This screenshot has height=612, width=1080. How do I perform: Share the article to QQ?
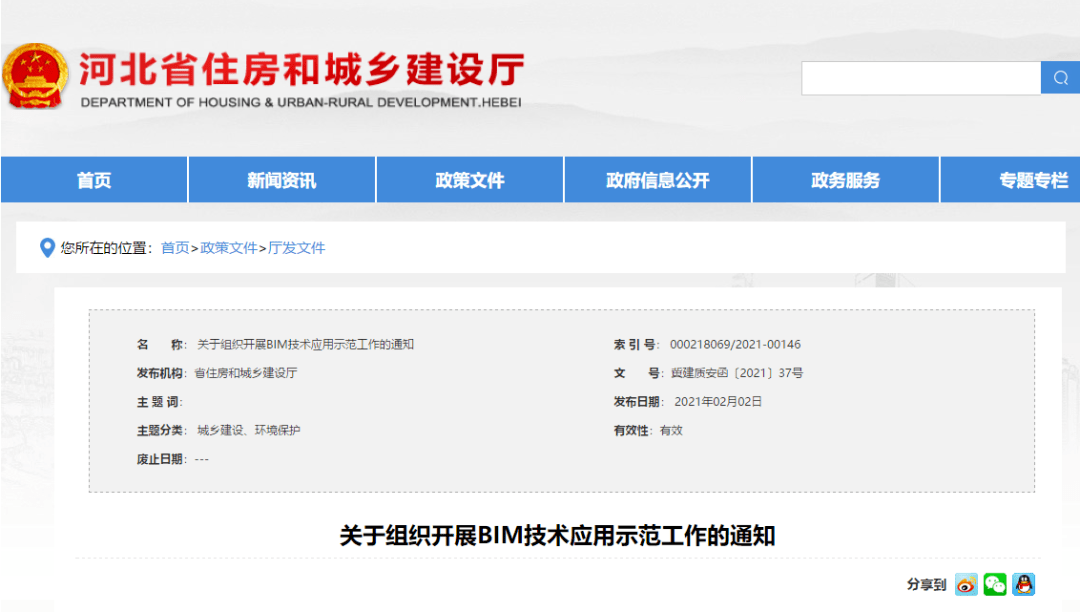click(1023, 584)
